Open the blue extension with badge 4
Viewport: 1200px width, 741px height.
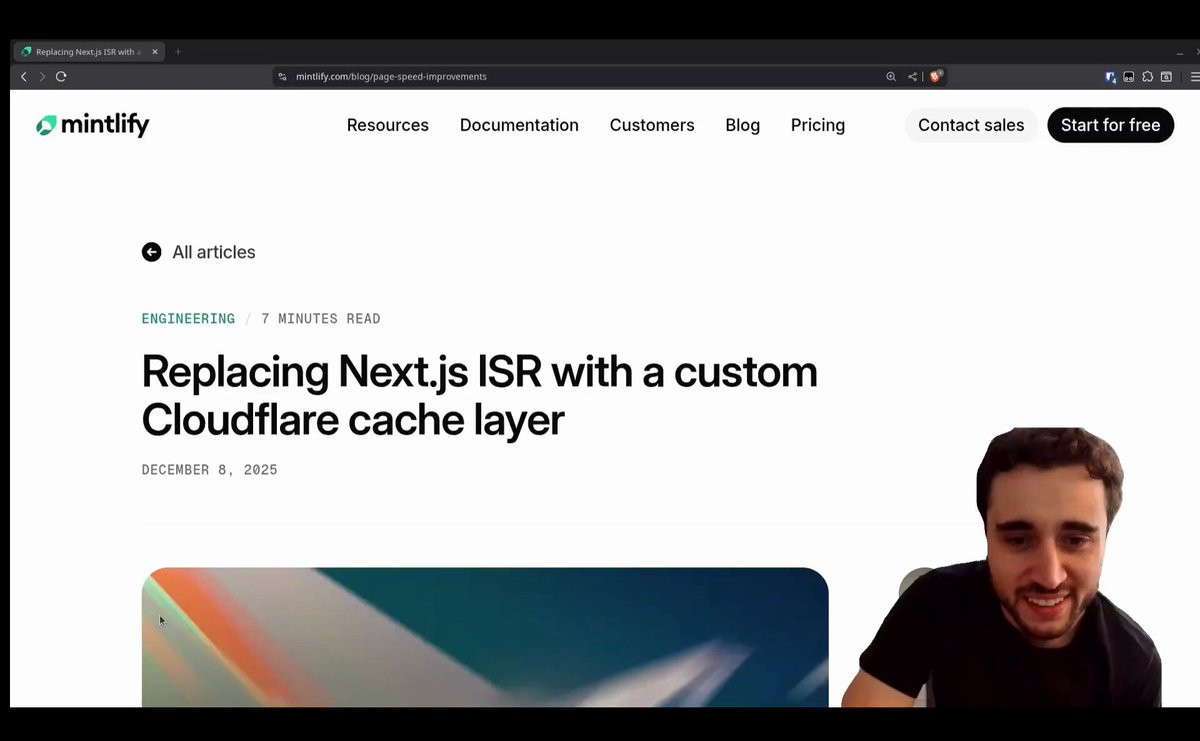pyautogui.click(x=1110, y=76)
